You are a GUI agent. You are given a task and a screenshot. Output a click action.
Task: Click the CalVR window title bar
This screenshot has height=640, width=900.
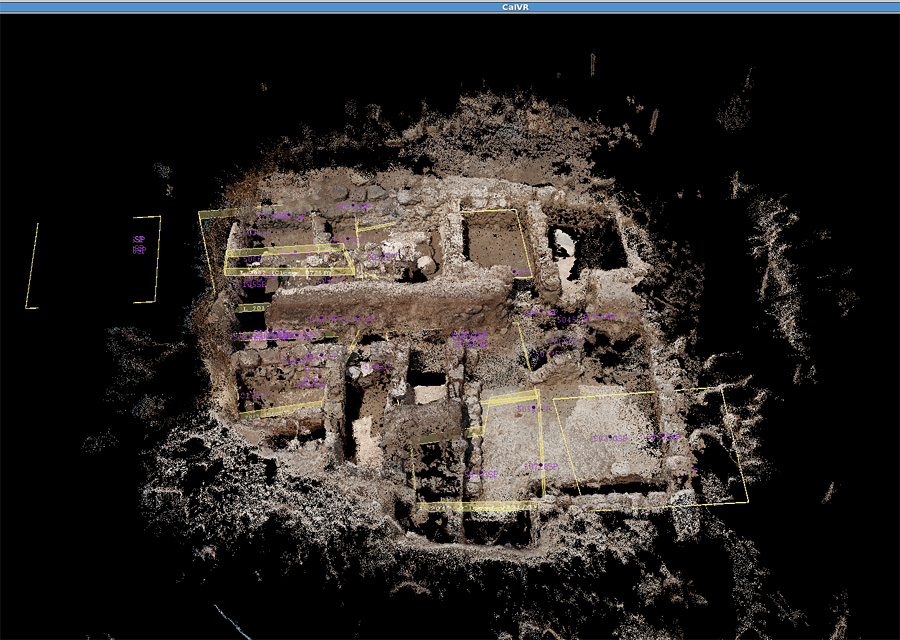point(450,7)
